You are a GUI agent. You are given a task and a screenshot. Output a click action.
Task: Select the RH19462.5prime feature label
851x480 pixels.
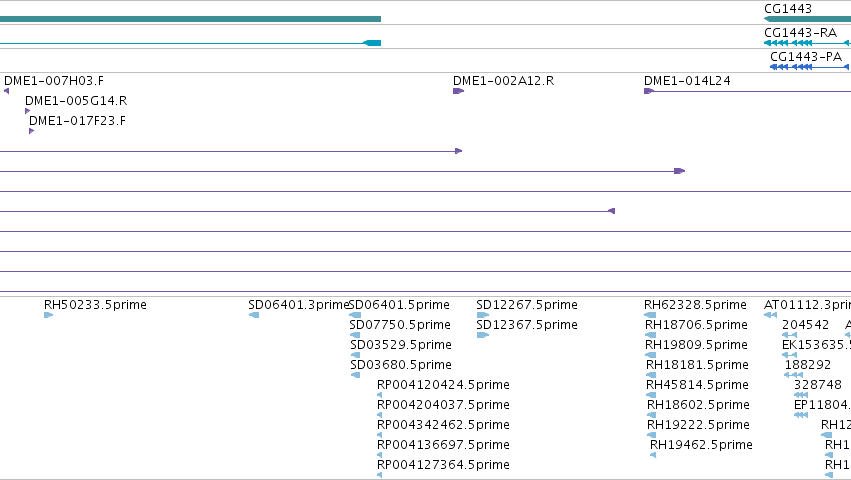pos(701,445)
